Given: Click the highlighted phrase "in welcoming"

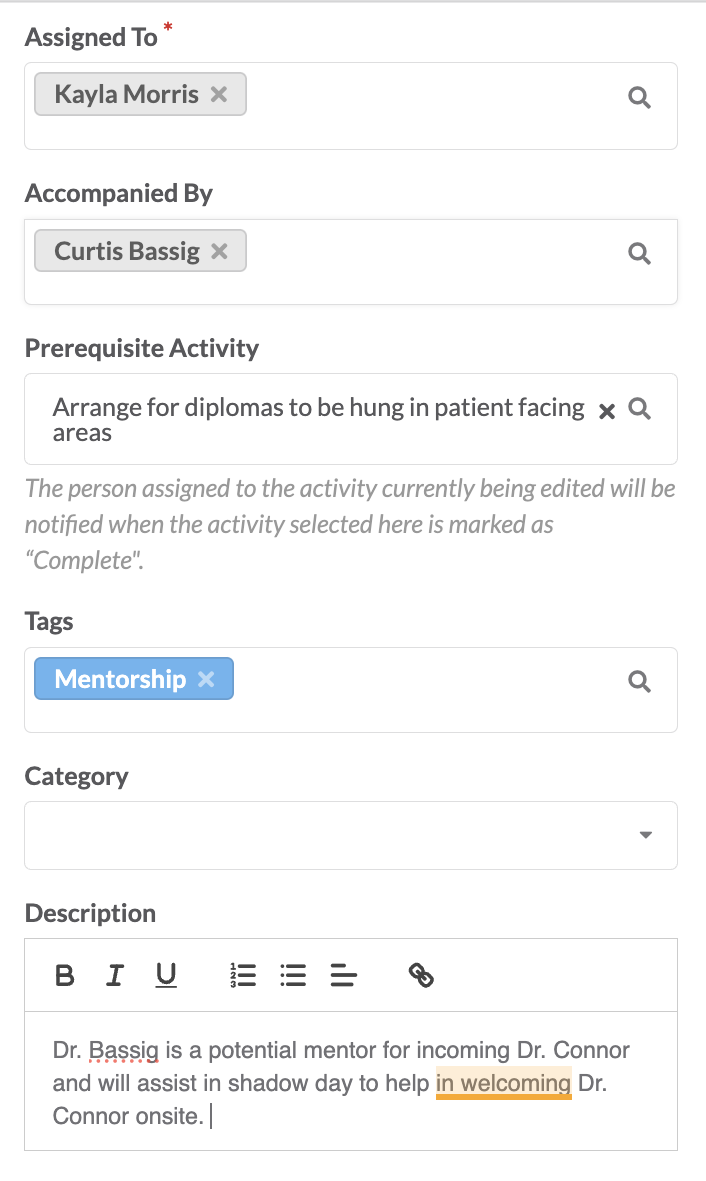Looking at the screenshot, I should [x=503, y=1083].
